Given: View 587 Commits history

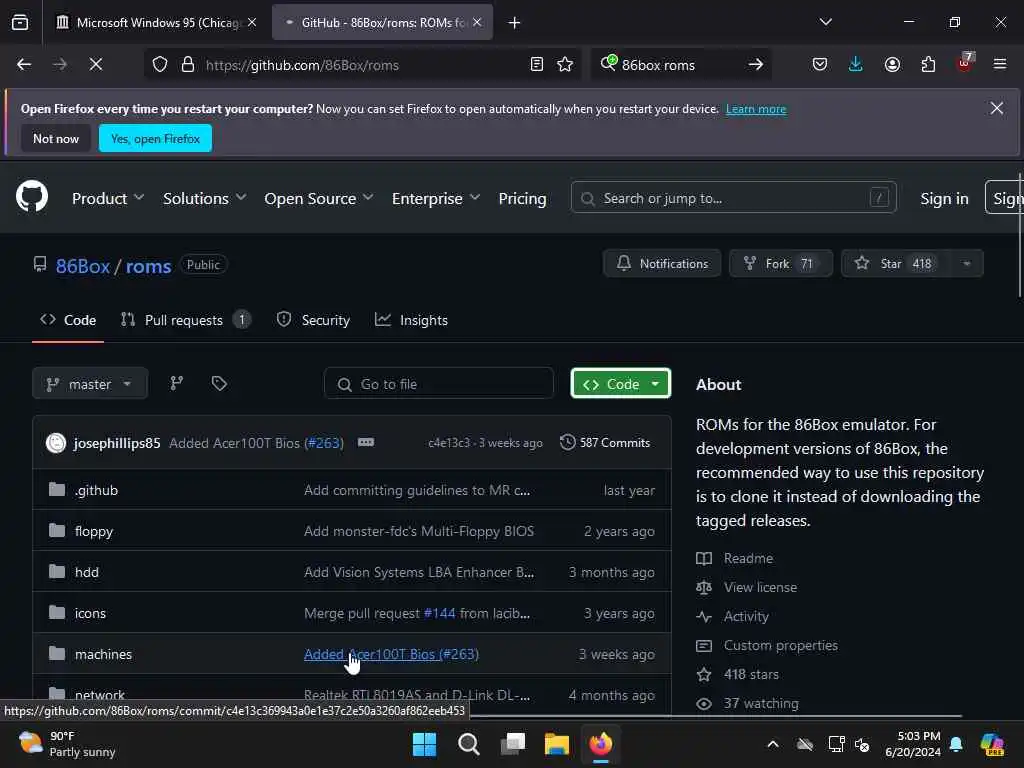Looking at the screenshot, I should (605, 443).
